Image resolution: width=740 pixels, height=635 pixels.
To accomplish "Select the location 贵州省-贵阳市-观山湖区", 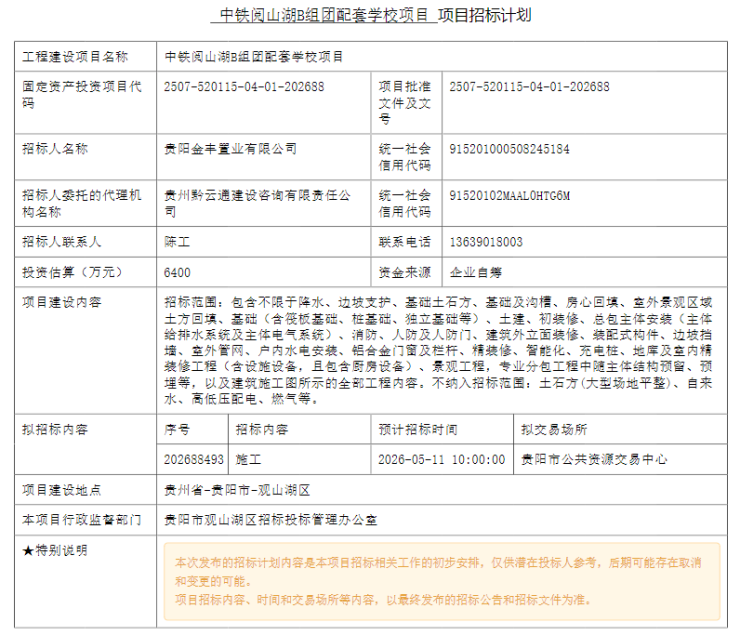I will coord(237,490).
